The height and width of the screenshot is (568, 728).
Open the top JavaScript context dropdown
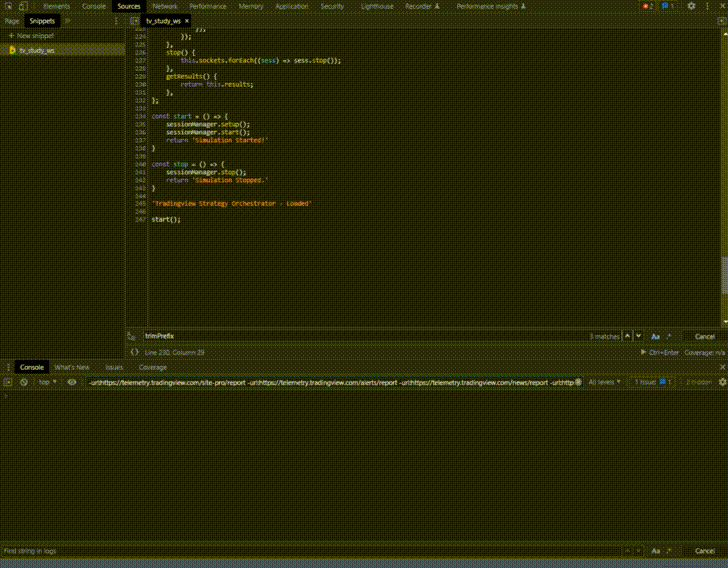47,382
